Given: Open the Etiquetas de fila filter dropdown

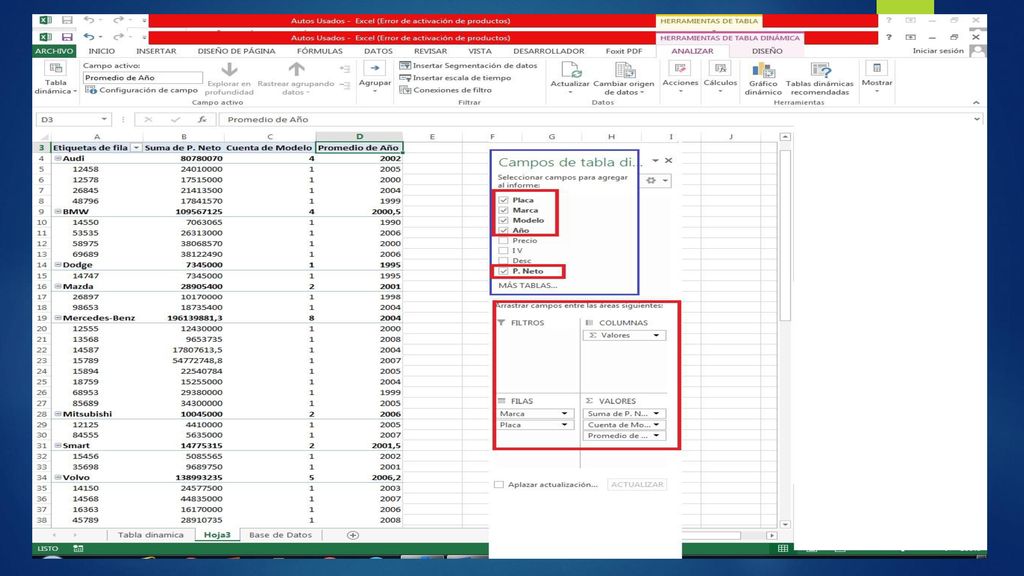Looking at the screenshot, I should (x=136, y=148).
